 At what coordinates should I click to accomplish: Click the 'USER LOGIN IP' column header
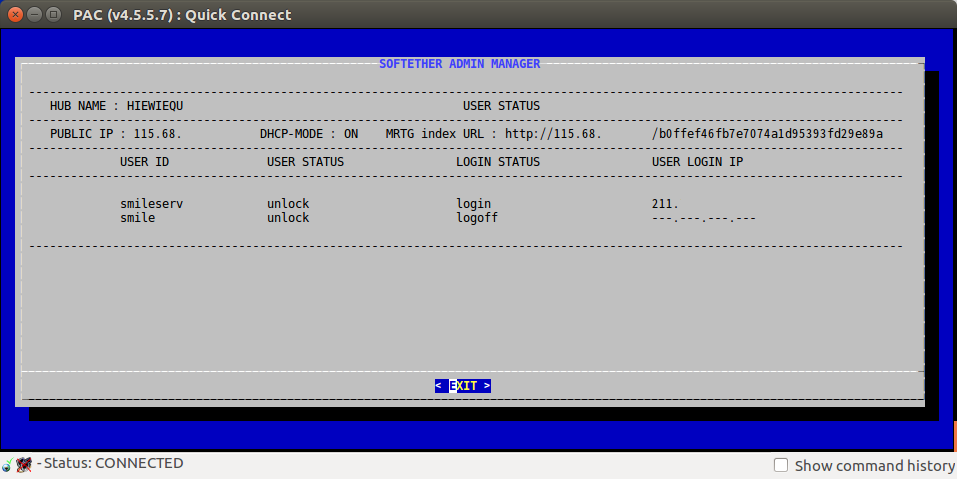pos(697,162)
